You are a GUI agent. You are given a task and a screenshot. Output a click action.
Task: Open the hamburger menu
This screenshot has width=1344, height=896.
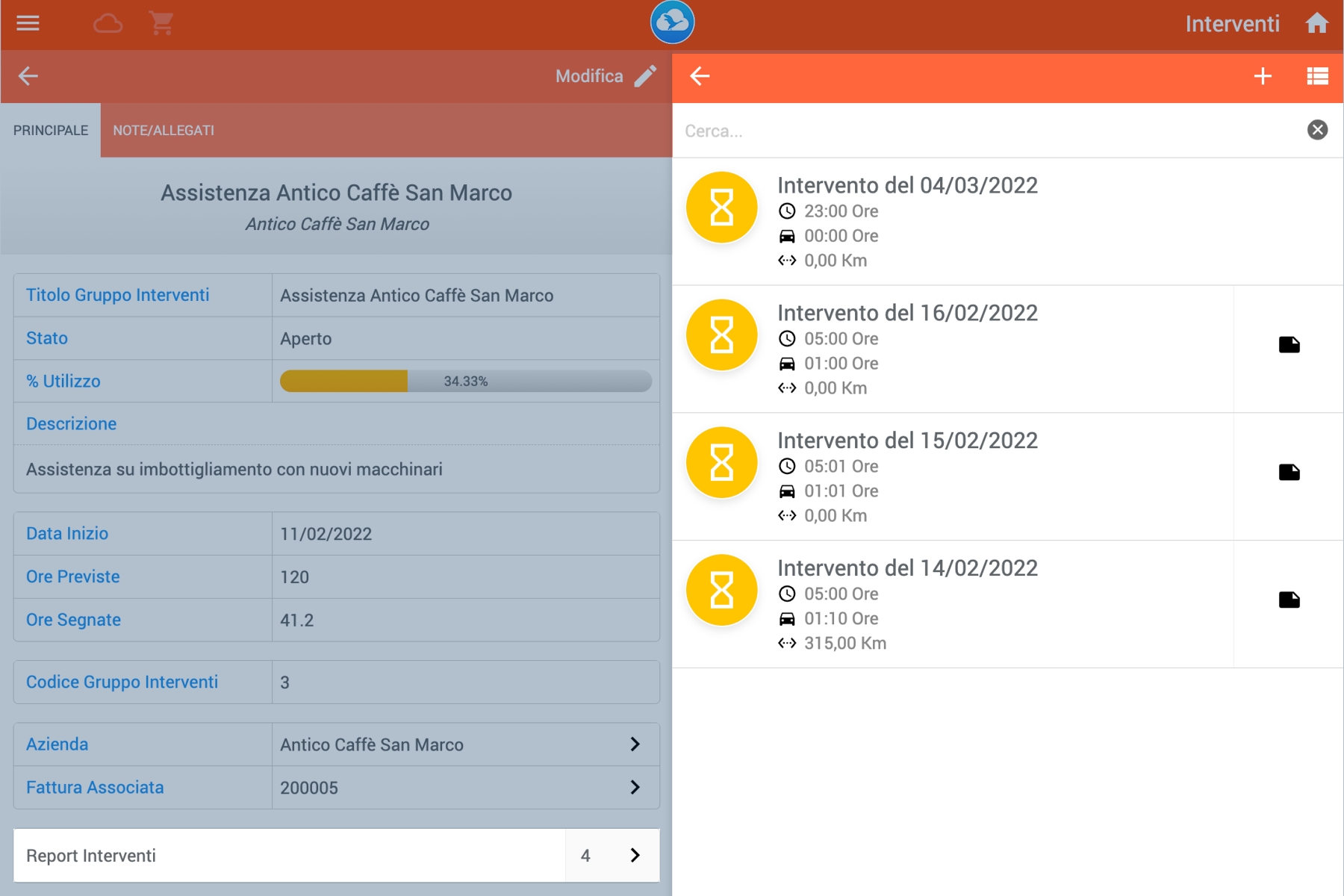(28, 23)
